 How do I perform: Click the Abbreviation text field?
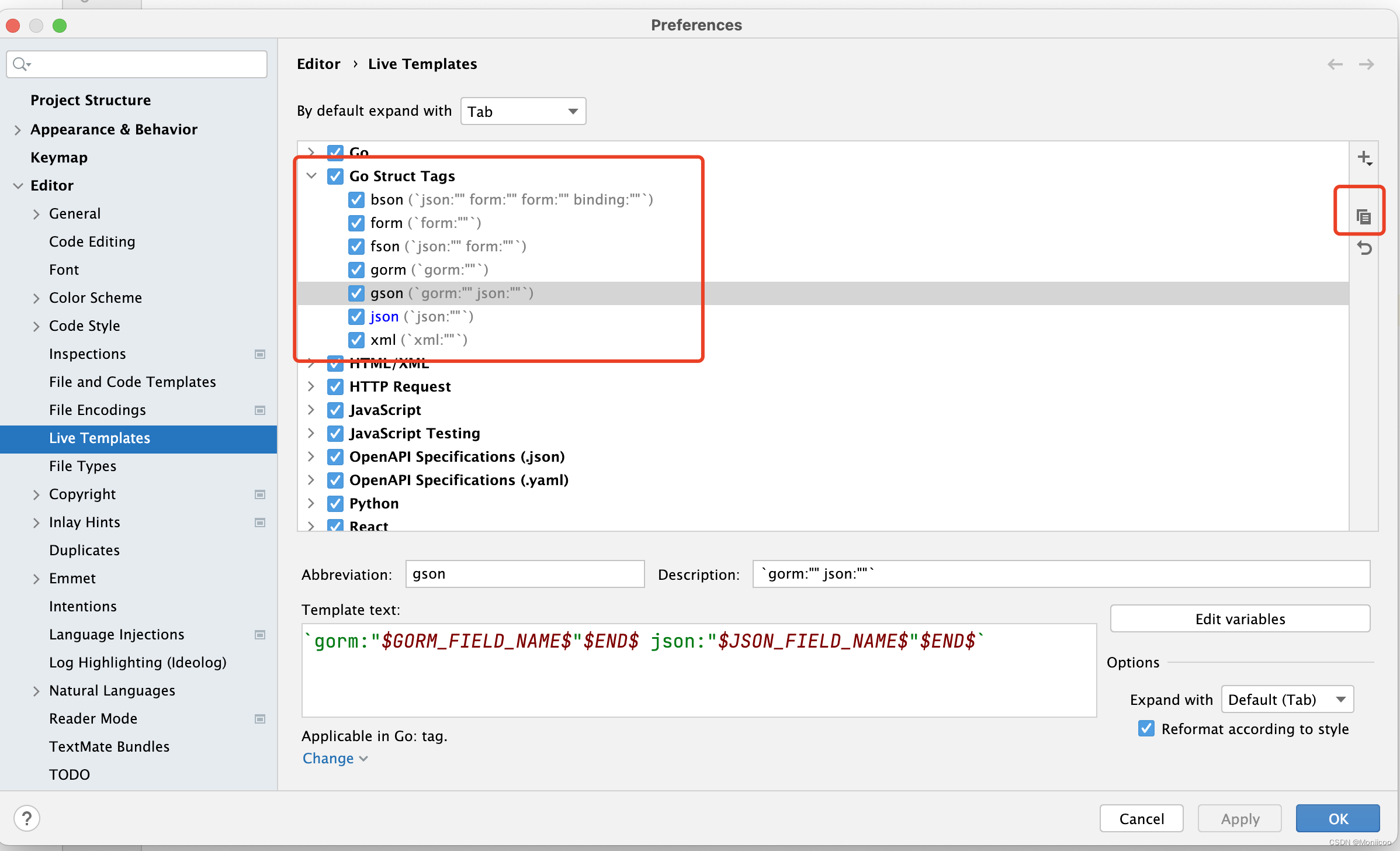click(525, 574)
